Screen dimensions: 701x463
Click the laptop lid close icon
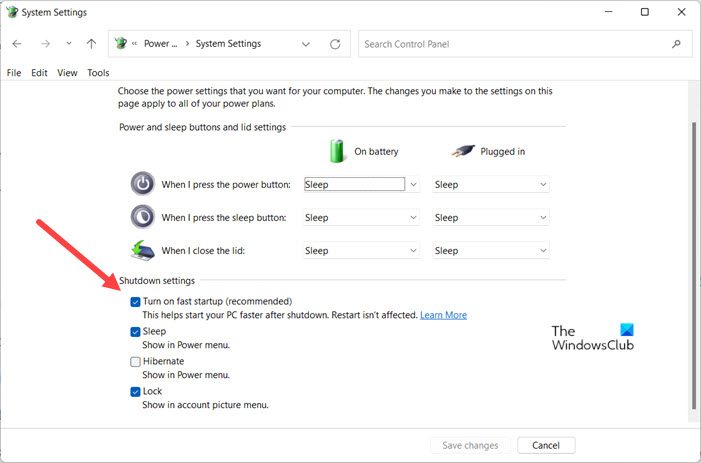click(143, 251)
